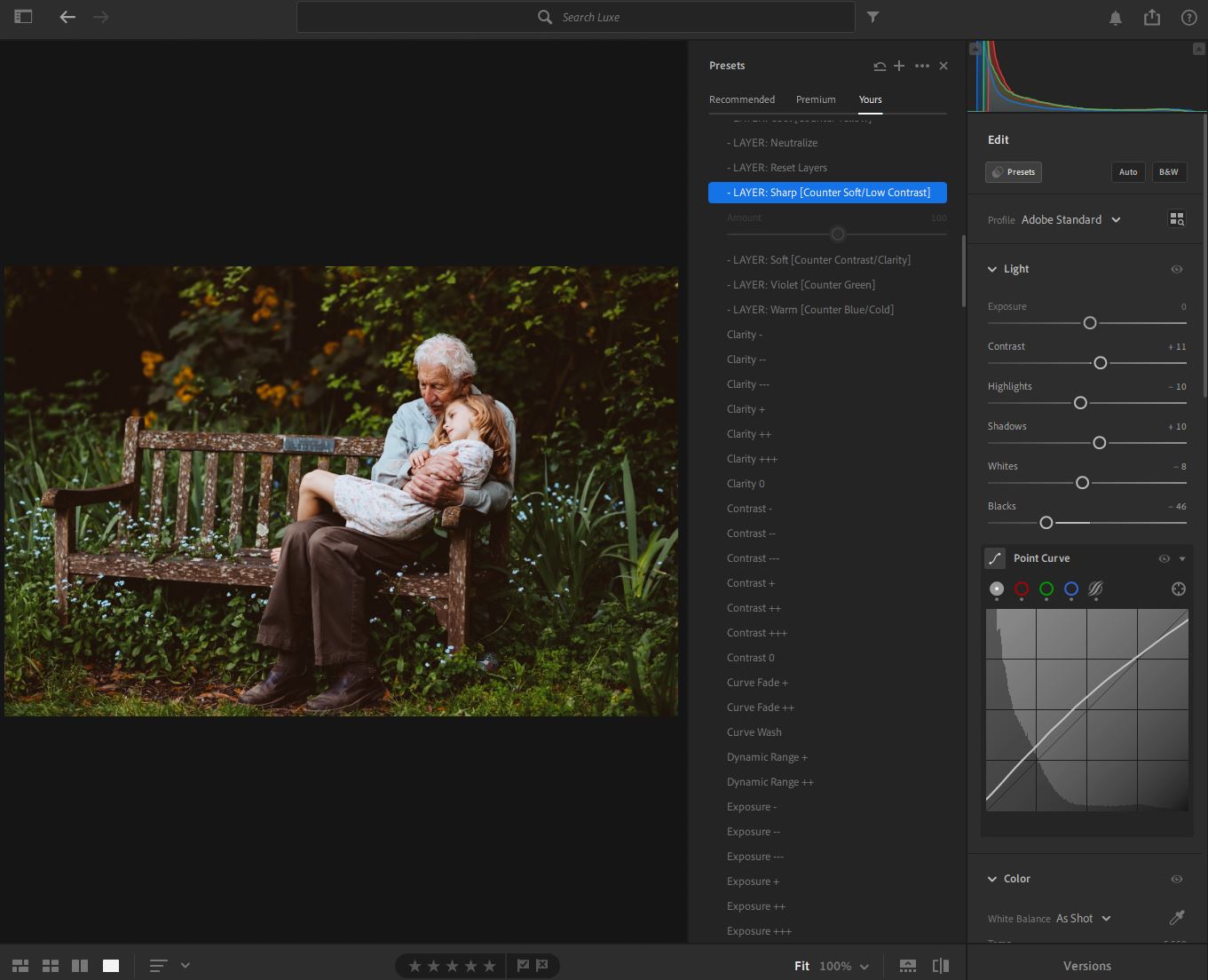Click the filter funnel icon

[872, 17]
